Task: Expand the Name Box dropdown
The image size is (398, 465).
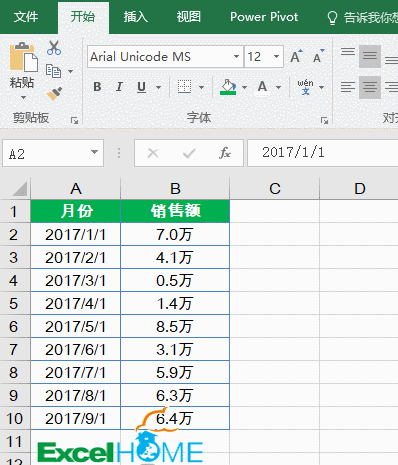Action: click(94, 152)
